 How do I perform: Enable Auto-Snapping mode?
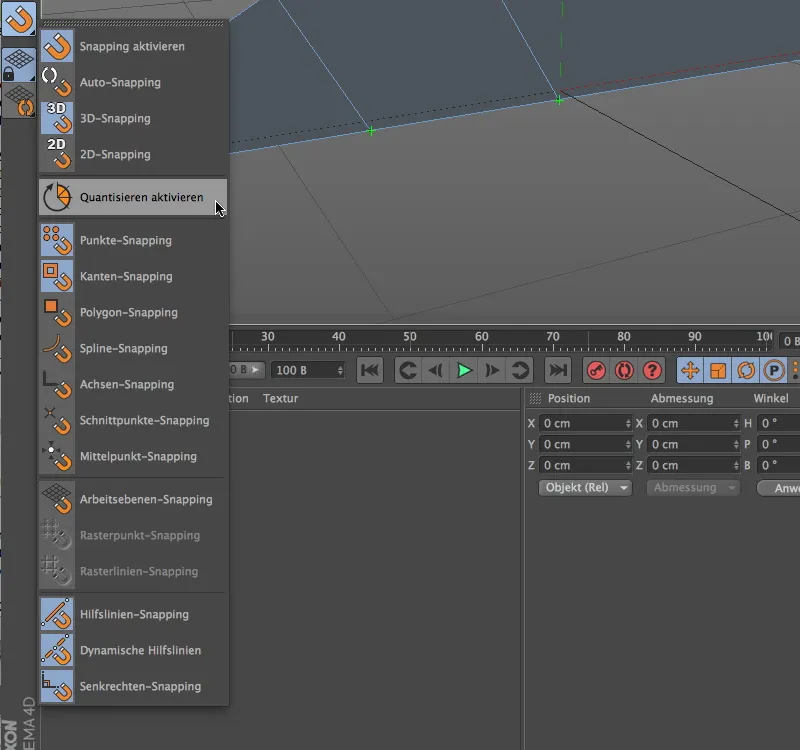tap(133, 82)
